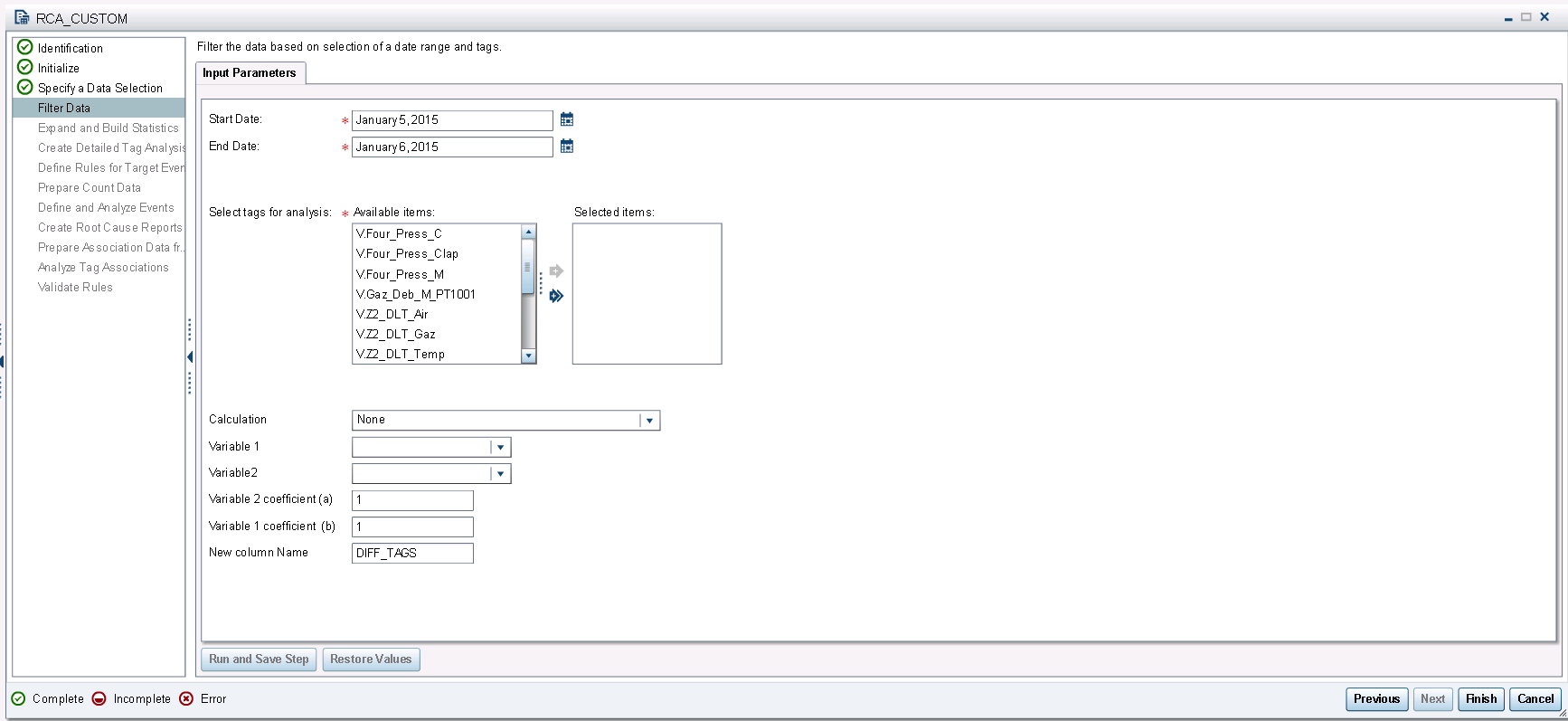The width and height of the screenshot is (1568, 721).
Task: Click the Run and Save Step button
Action: [259, 659]
